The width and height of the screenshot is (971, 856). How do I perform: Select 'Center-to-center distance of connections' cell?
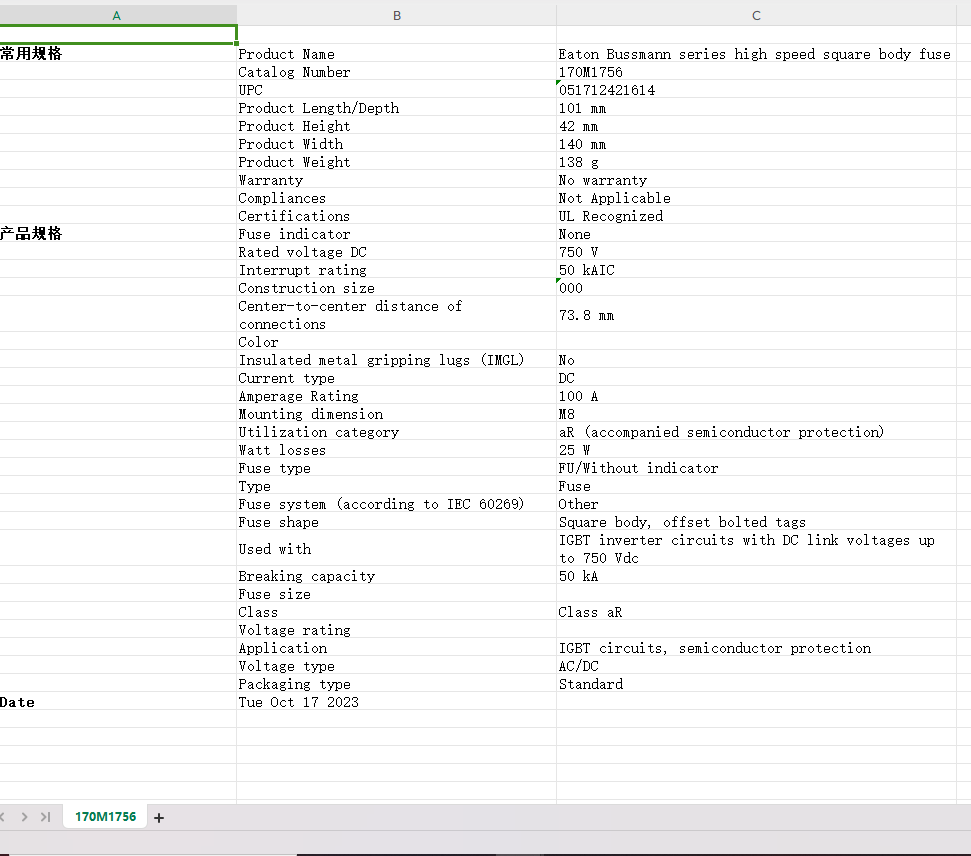(396, 315)
